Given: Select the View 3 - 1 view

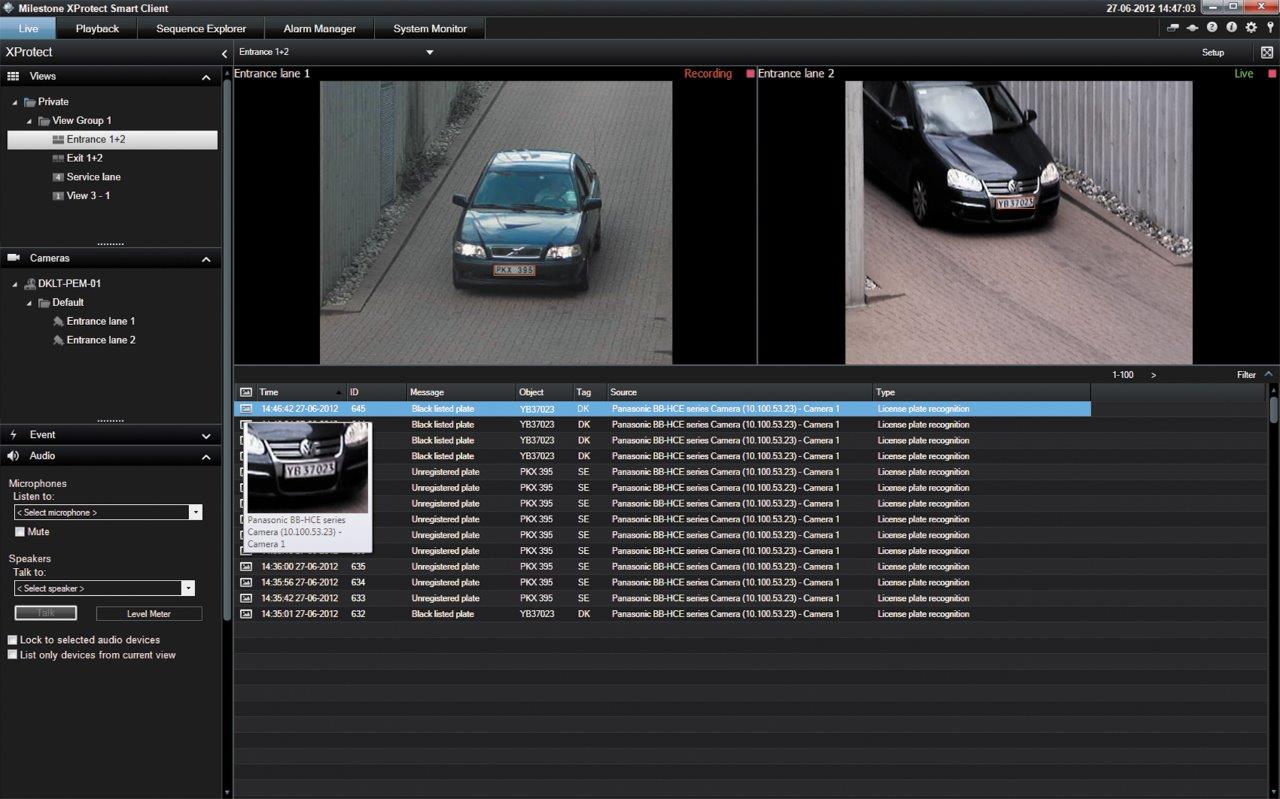Looking at the screenshot, I should click(x=88, y=196).
